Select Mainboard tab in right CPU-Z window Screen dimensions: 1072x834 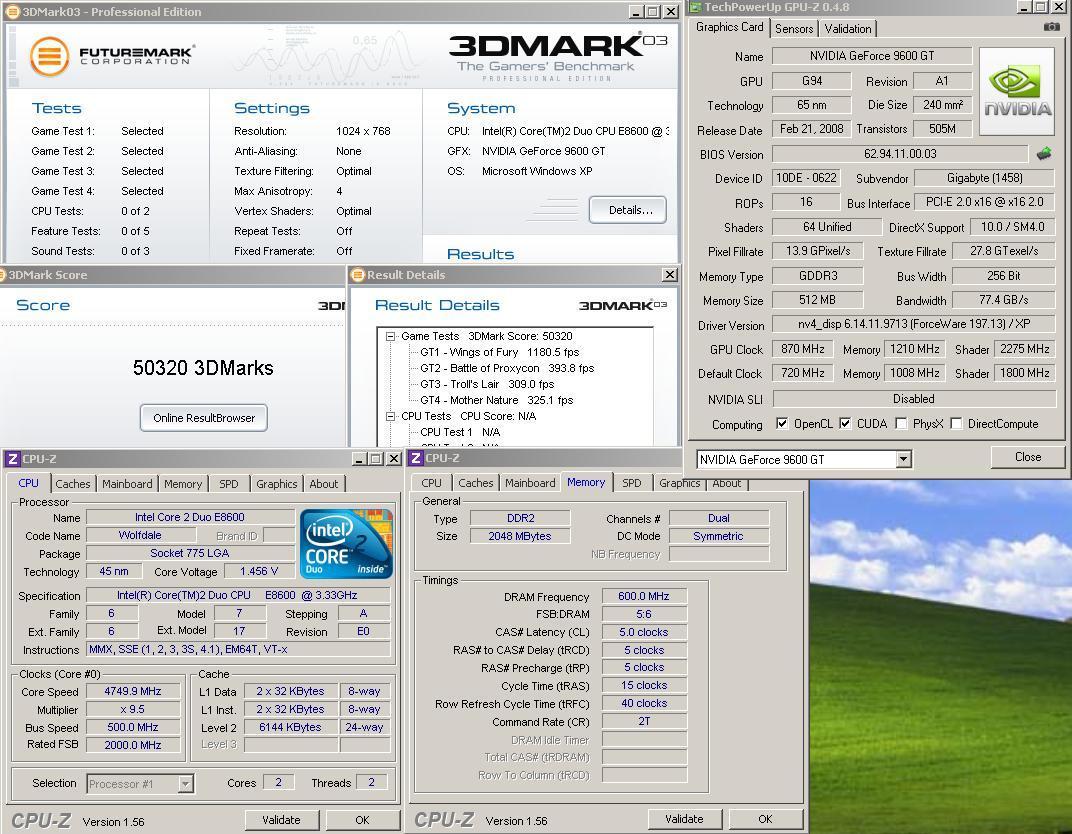[531, 483]
